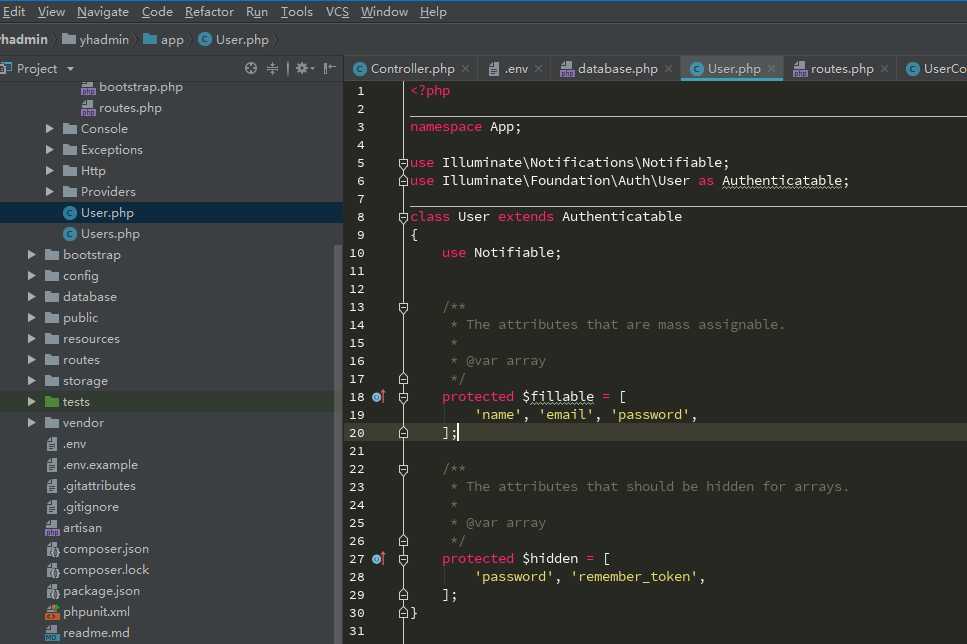The width and height of the screenshot is (967, 644).
Task: Open the Project view dropdown
Action: [70, 68]
